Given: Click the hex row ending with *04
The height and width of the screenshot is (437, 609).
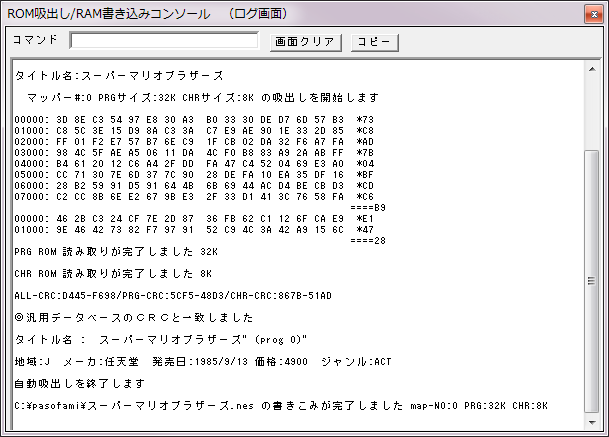Looking at the screenshot, I should 194,164.
